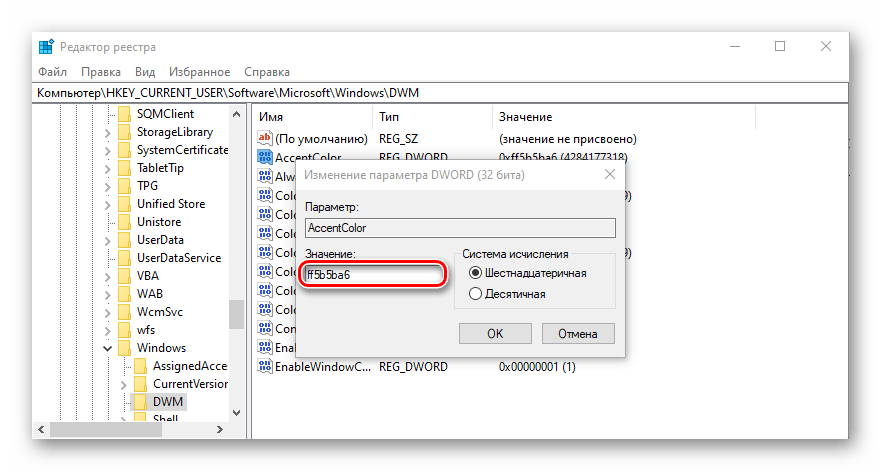Expand the CurrentVersion tree node
This screenshot has height=471, width=882.
tap(125, 384)
